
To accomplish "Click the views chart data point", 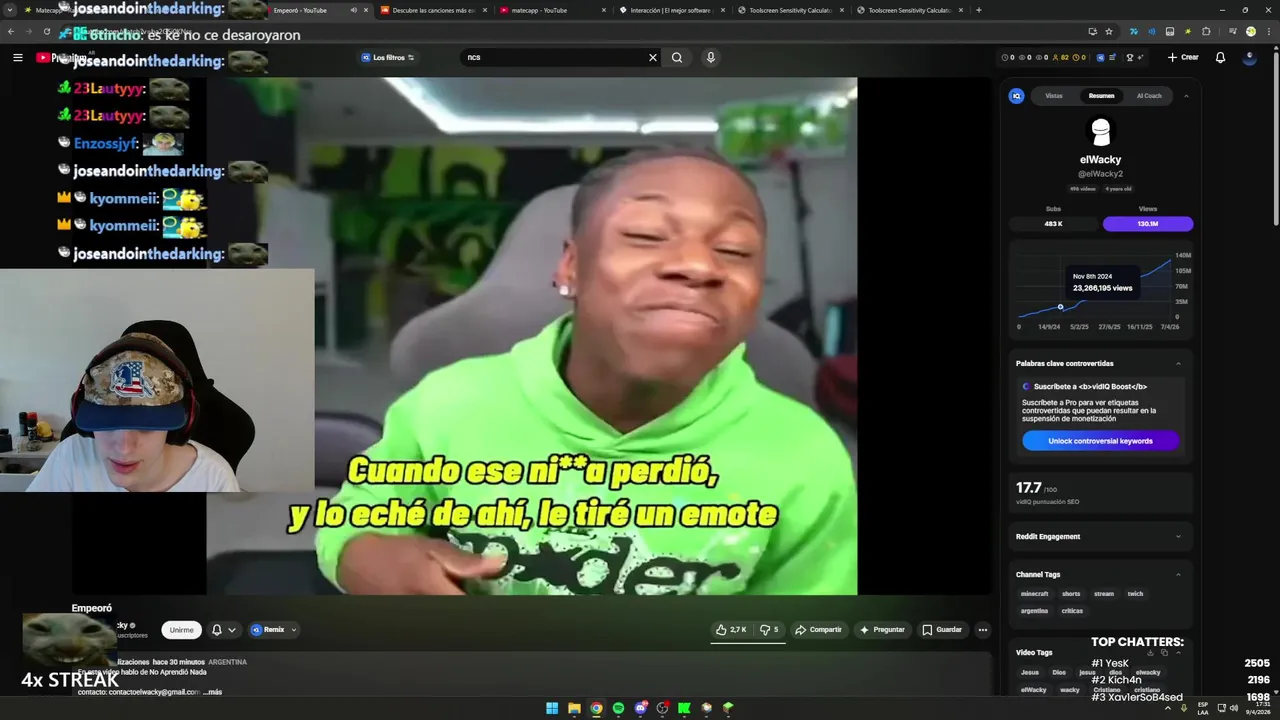I will (x=1061, y=307).
